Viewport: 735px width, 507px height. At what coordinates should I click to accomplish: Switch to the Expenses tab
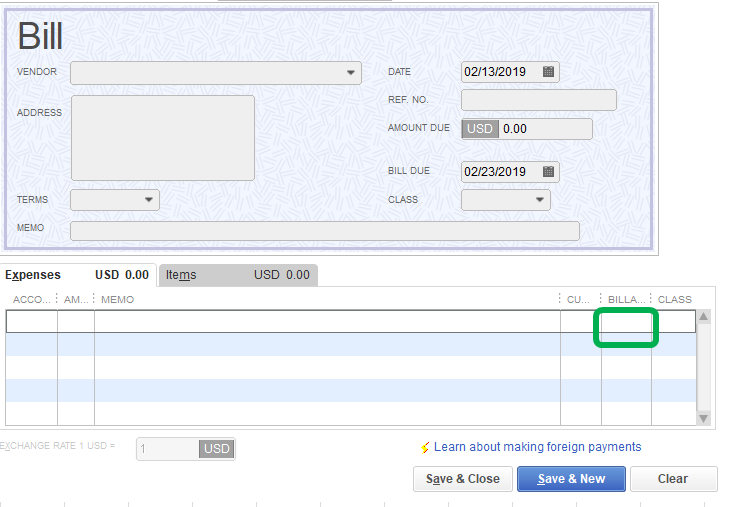click(x=77, y=275)
